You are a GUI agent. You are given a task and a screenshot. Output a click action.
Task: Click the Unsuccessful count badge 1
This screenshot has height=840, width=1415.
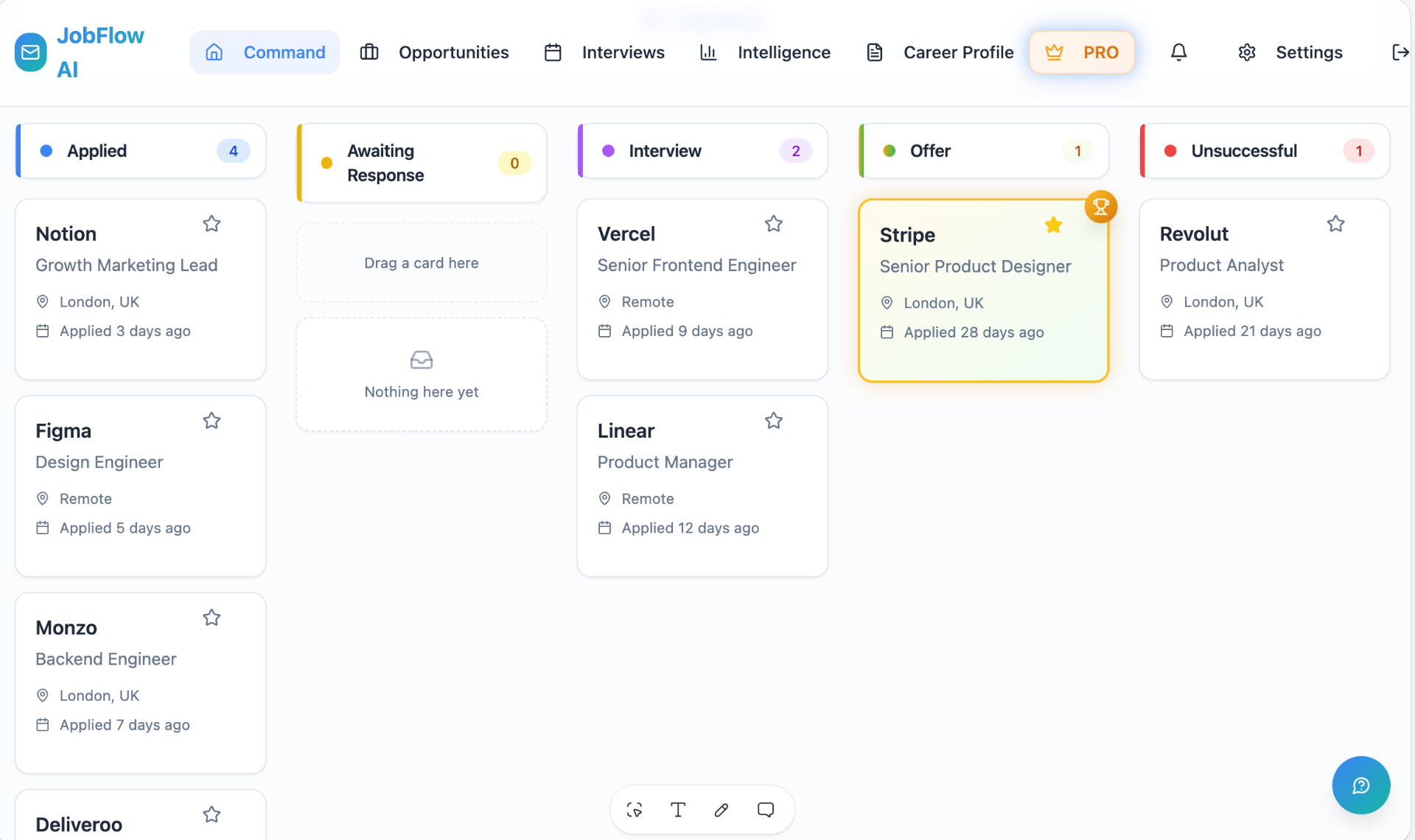[x=1359, y=151]
